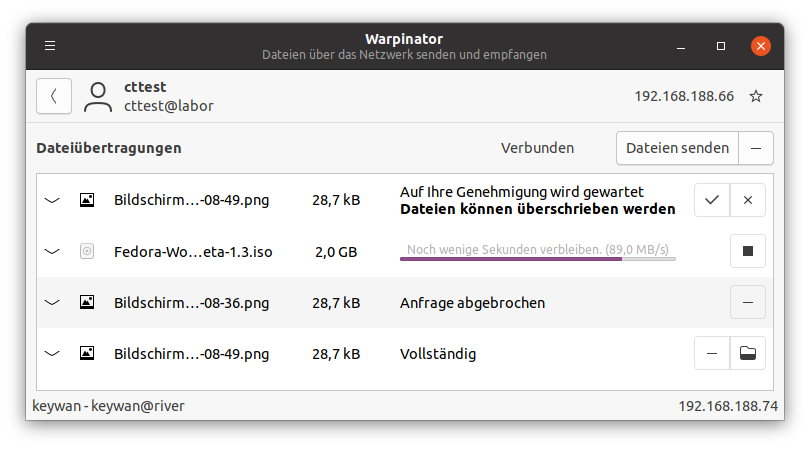This screenshot has width=810, height=449.
Task: Expand the cancelled 08-36 transfer row
Action: click(x=53, y=302)
